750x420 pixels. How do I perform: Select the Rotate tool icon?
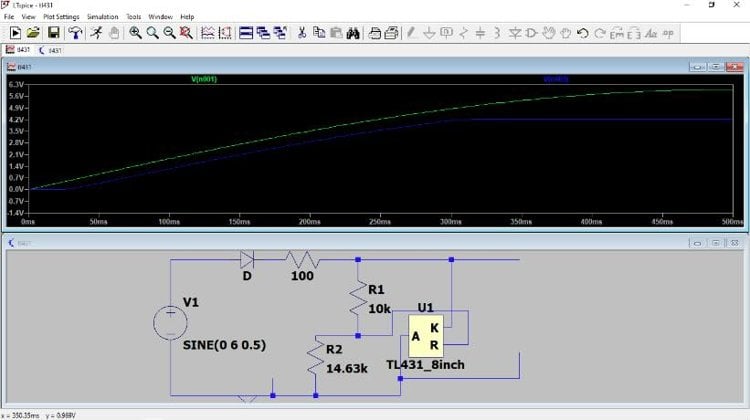pyautogui.click(x=617, y=33)
